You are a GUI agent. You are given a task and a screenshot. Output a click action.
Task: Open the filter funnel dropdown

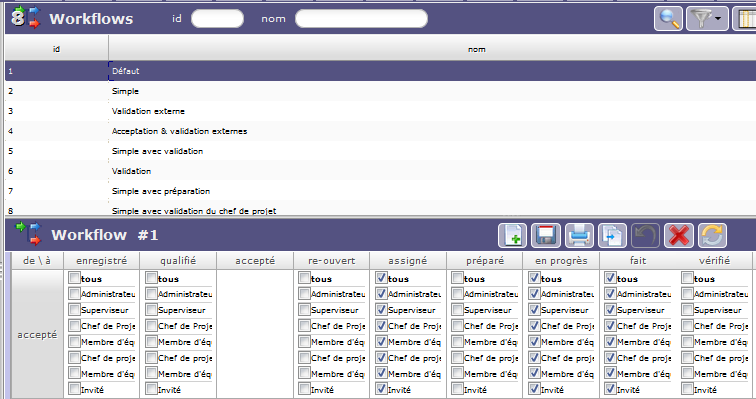(x=707, y=19)
